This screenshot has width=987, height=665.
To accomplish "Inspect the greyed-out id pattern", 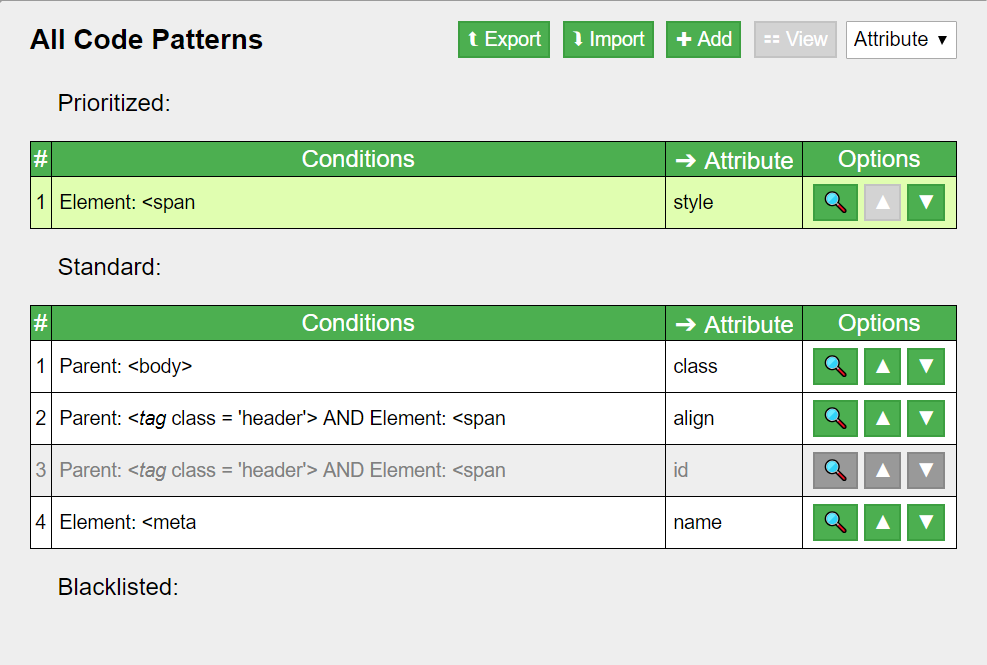I will click(x=835, y=470).
